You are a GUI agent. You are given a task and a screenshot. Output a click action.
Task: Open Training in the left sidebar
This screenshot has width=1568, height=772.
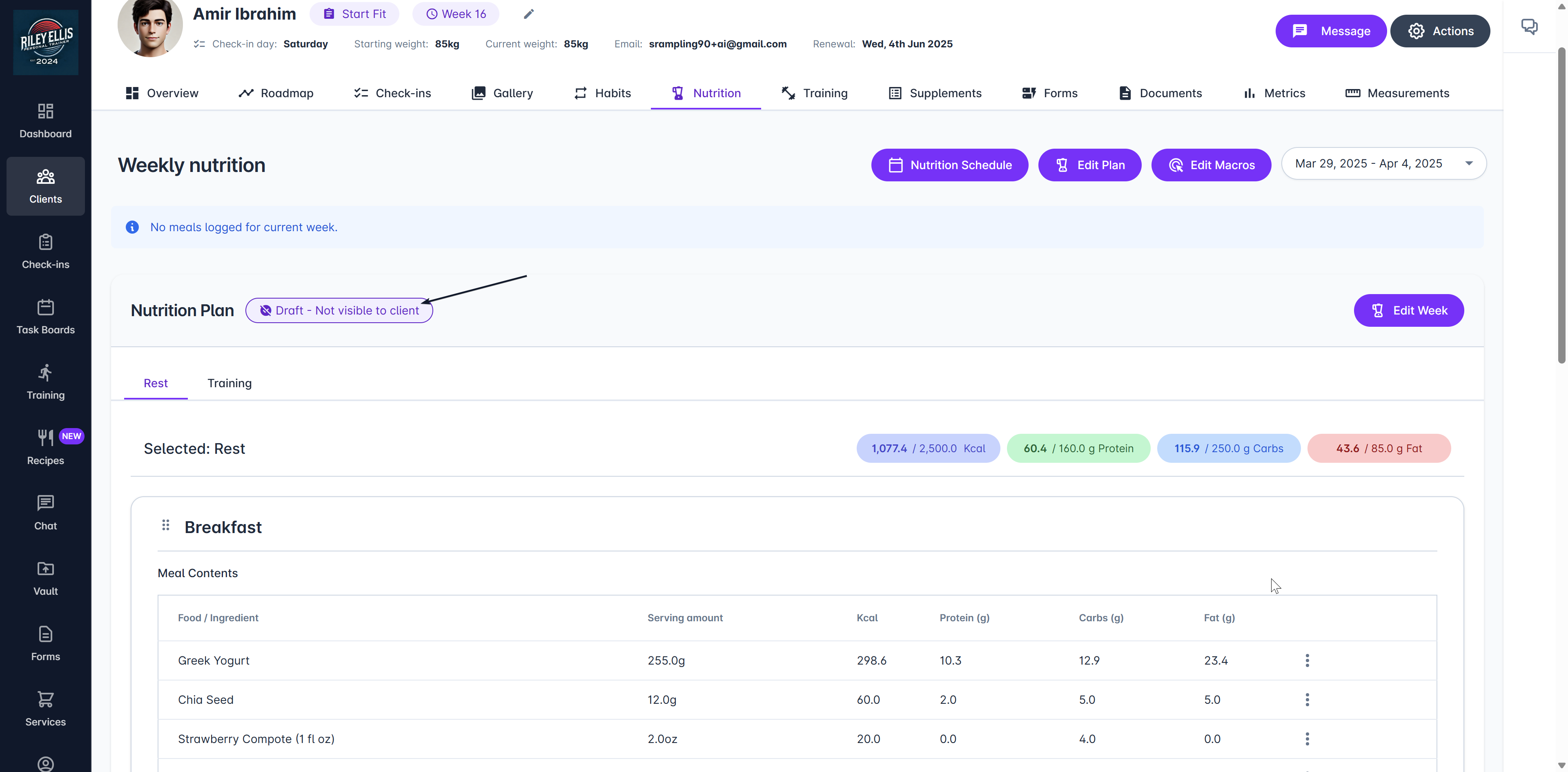pos(45,382)
